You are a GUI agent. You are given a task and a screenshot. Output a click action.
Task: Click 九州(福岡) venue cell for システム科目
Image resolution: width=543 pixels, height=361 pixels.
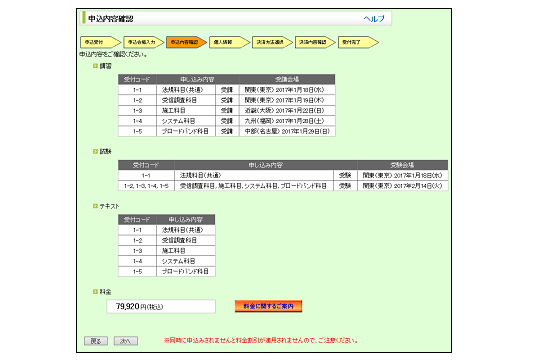(287, 121)
